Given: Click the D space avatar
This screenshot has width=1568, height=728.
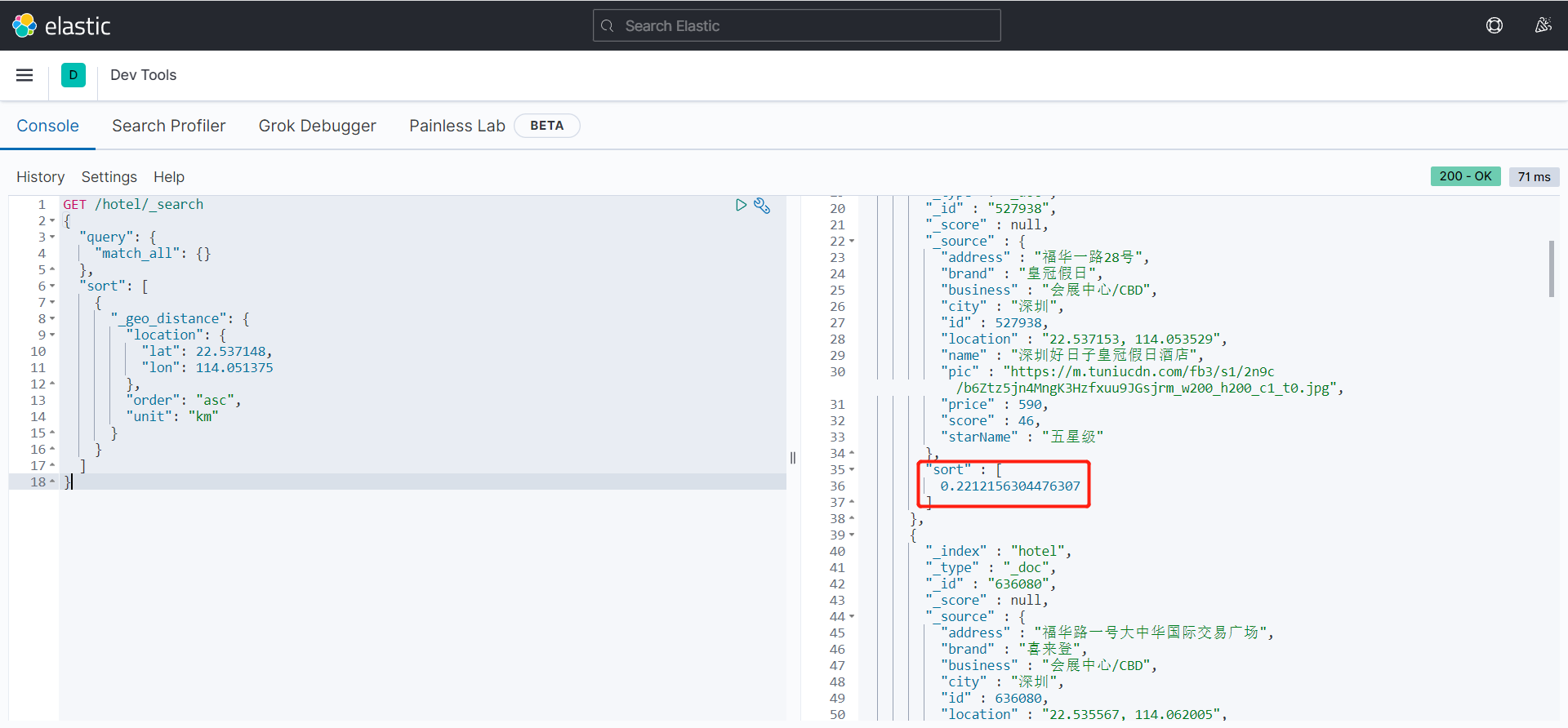Looking at the screenshot, I should click(73, 75).
